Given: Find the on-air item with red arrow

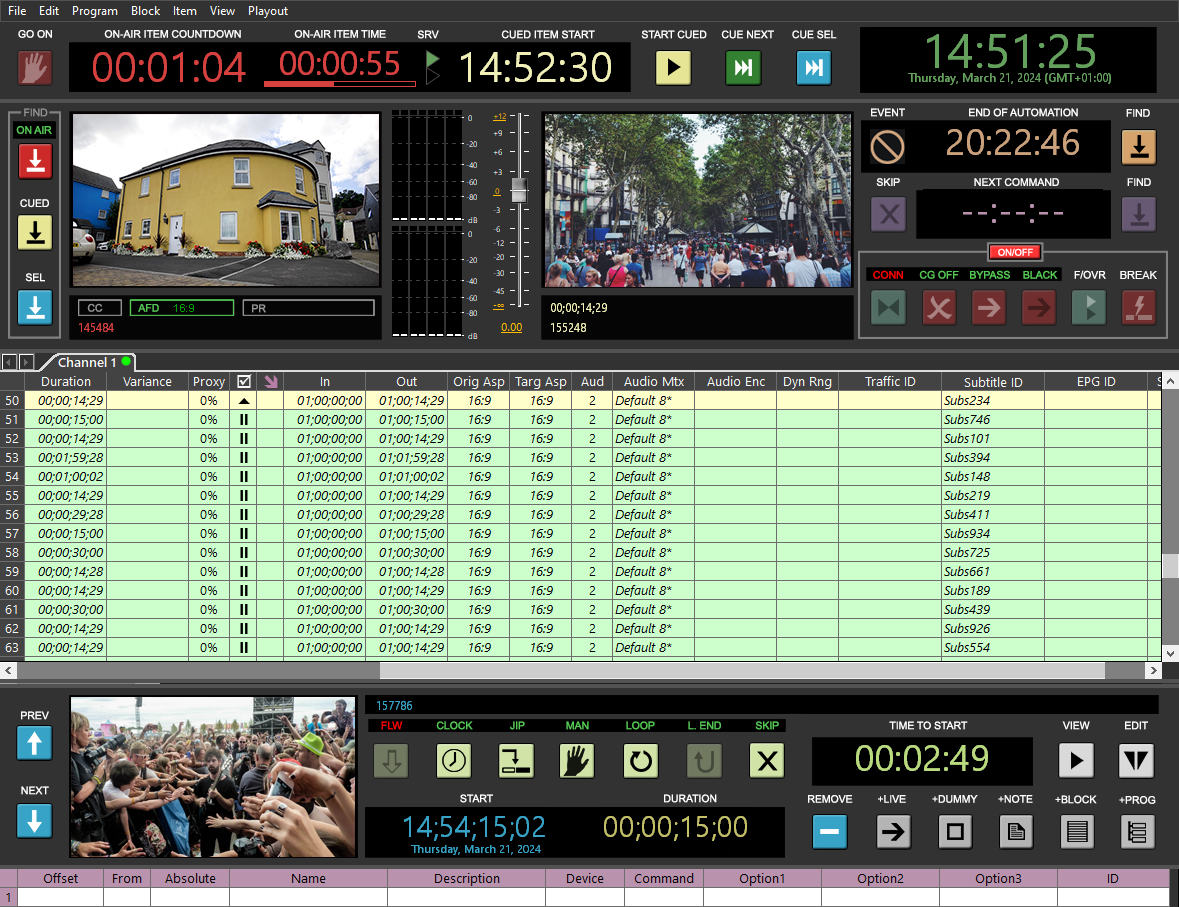Looking at the screenshot, I should point(35,161).
